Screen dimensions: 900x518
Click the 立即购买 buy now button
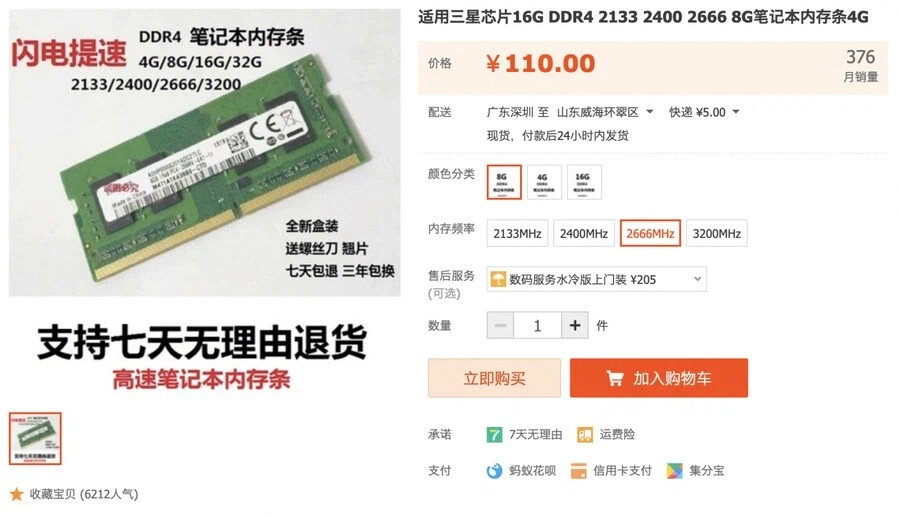click(494, 378)
